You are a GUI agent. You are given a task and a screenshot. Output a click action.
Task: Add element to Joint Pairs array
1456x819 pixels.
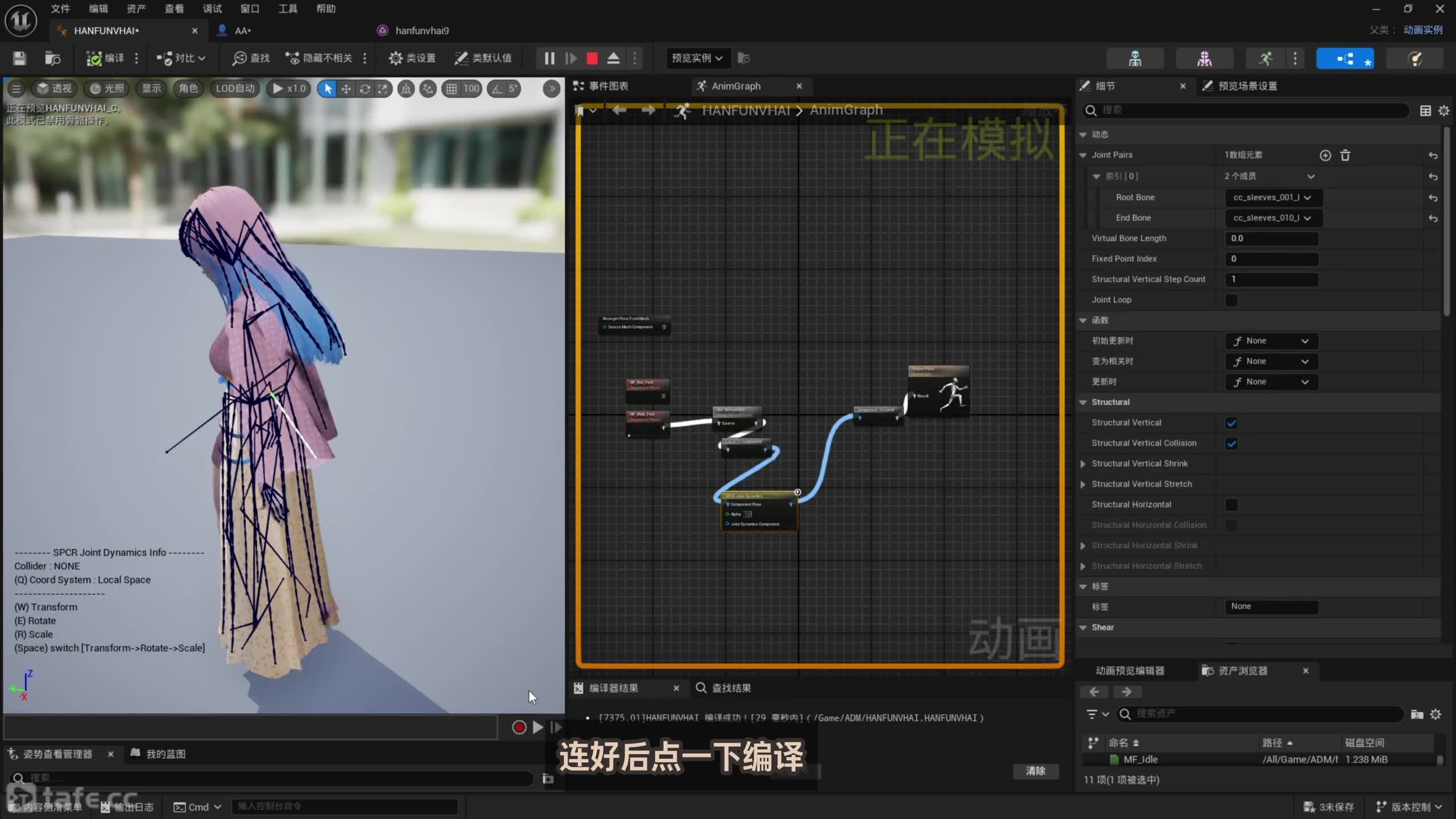pyautogui.click(x=1325, y=155)
